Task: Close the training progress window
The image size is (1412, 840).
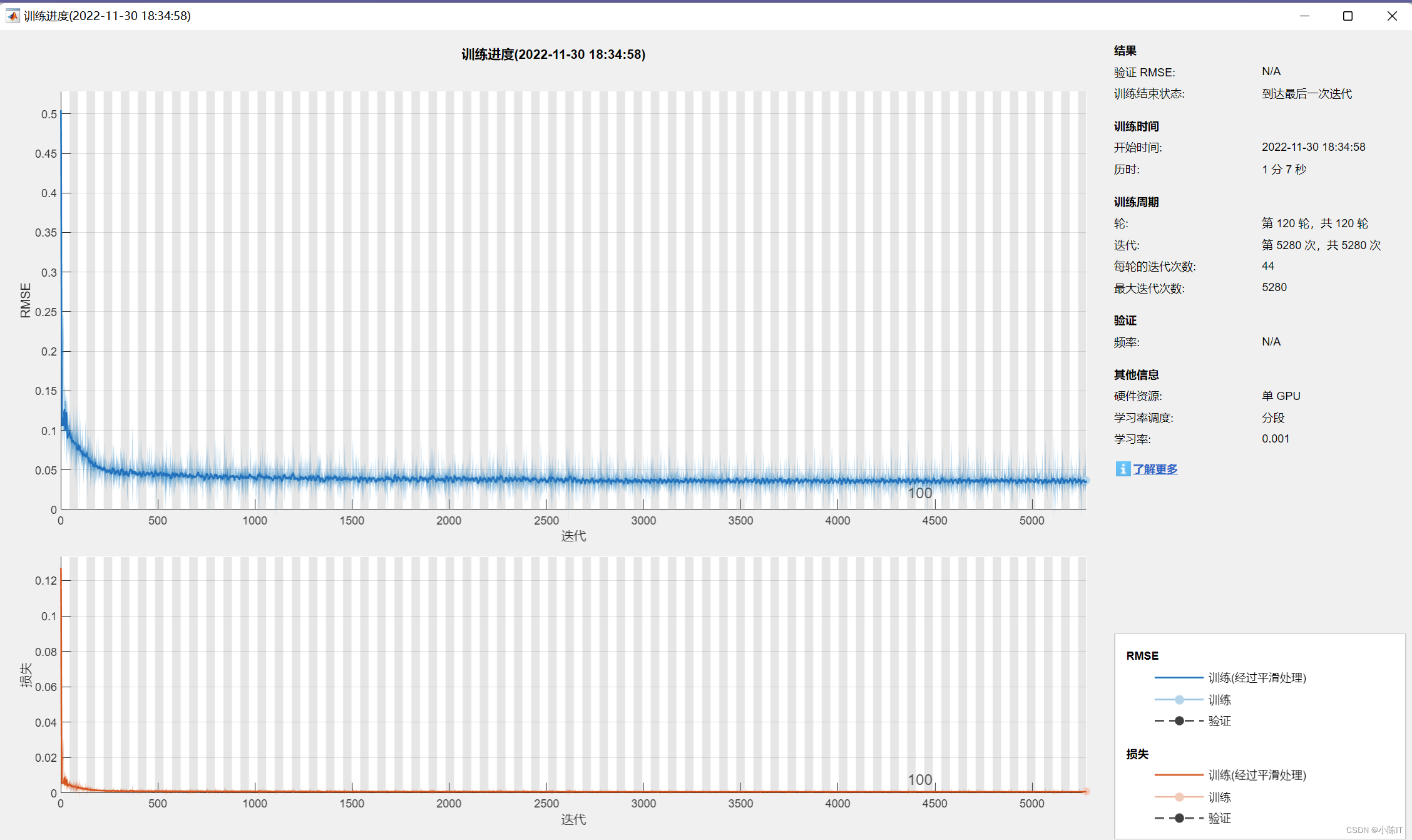Action: tap(1392, 16)
